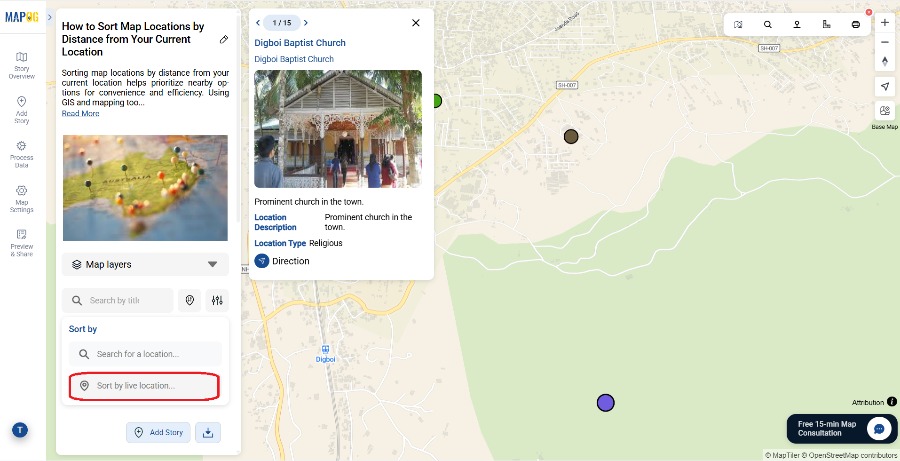Click the Add Story button at the bottom
The image size is (900, 461).
click(x=158, y=432)
